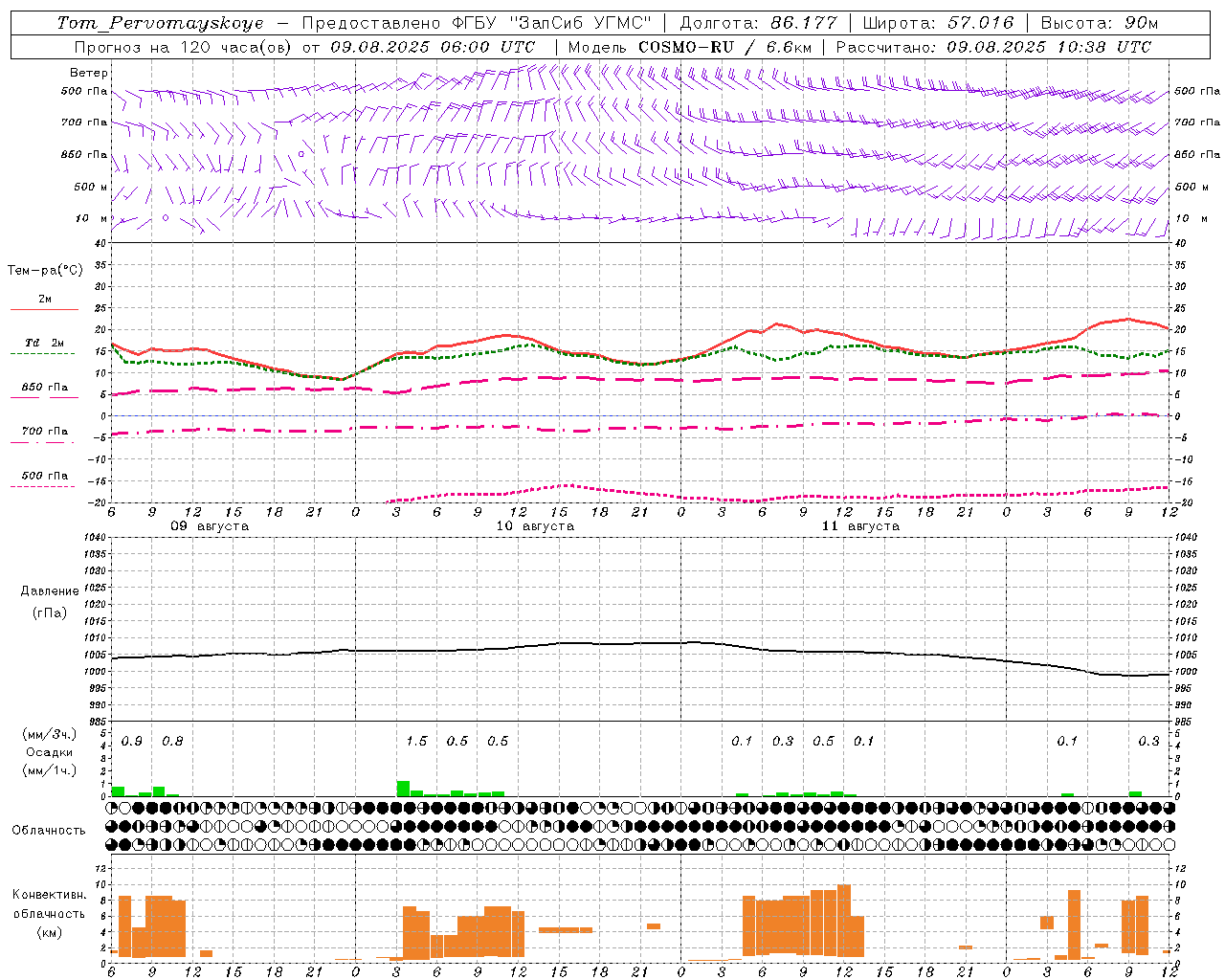This screenshot has height=980, width=1225.
Task: Click the Конвективн. облачность (км) label
Action: pos(49,913)
